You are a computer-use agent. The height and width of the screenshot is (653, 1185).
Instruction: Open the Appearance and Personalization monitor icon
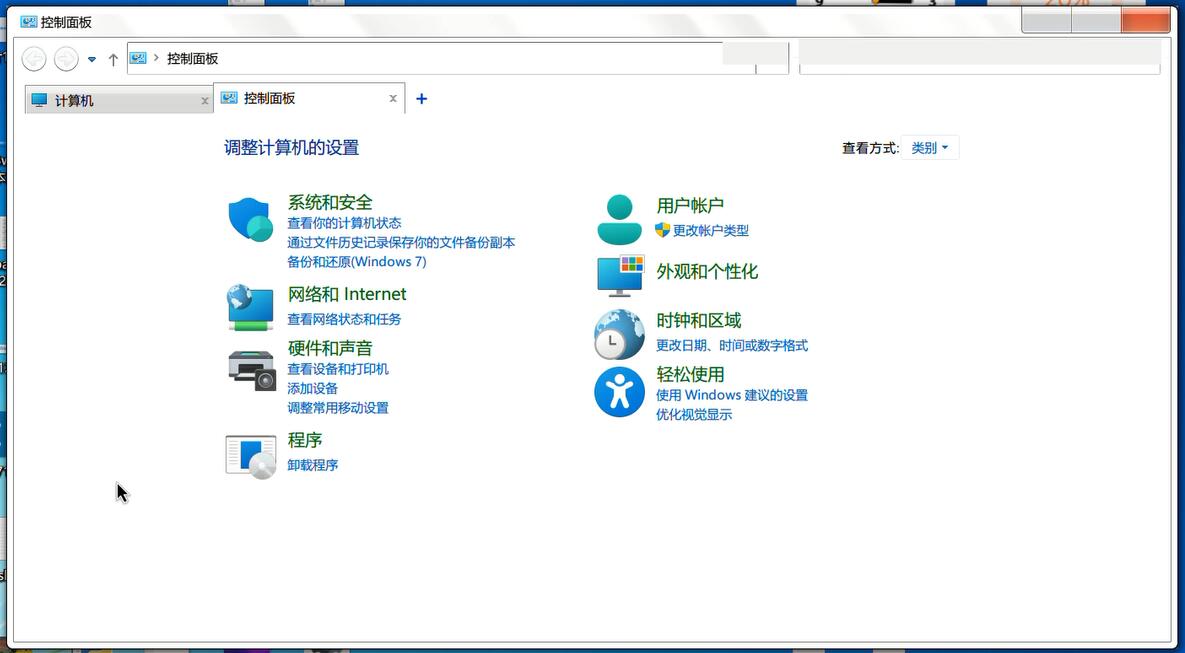(x=620, y=275)
